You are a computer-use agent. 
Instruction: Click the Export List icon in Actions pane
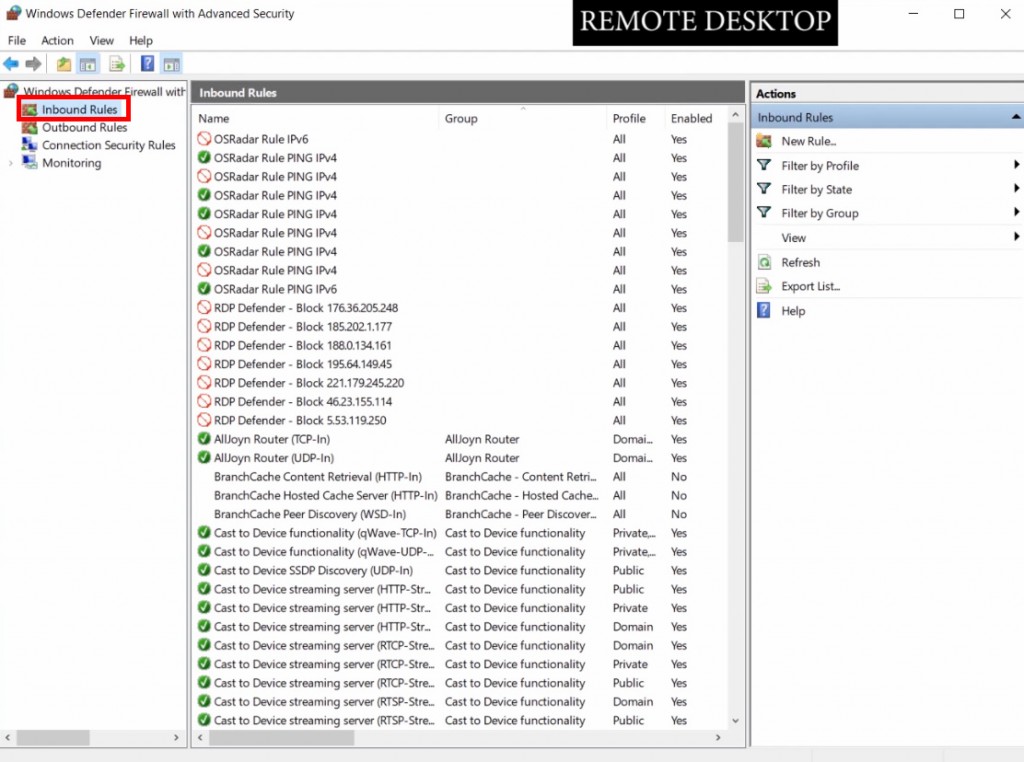click(764, 286)
